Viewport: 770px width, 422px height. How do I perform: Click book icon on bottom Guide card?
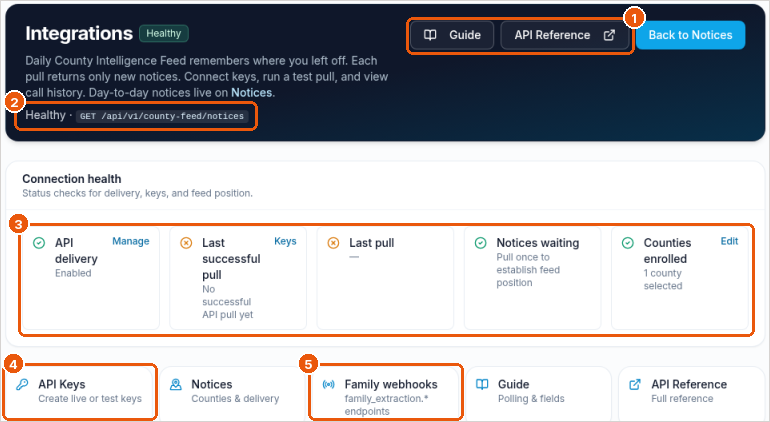[x=482, y=384]
